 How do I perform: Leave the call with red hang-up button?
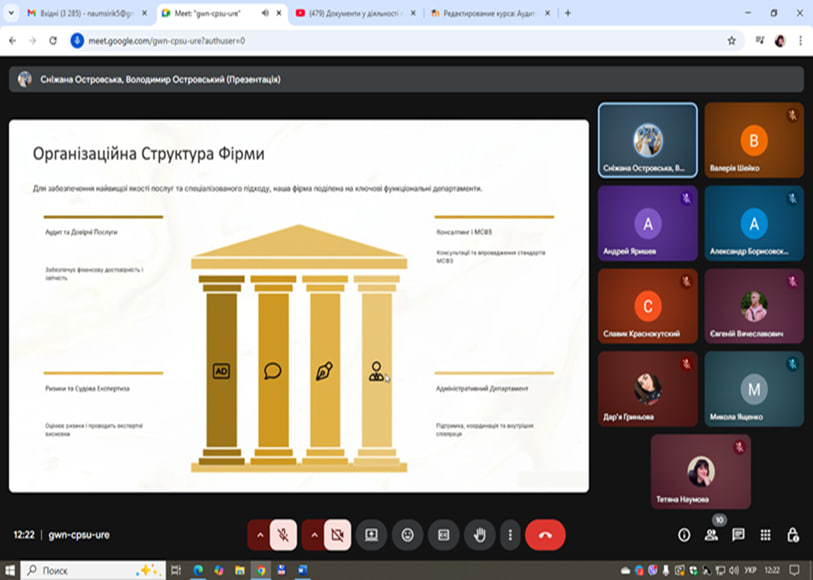pos(545,535)
